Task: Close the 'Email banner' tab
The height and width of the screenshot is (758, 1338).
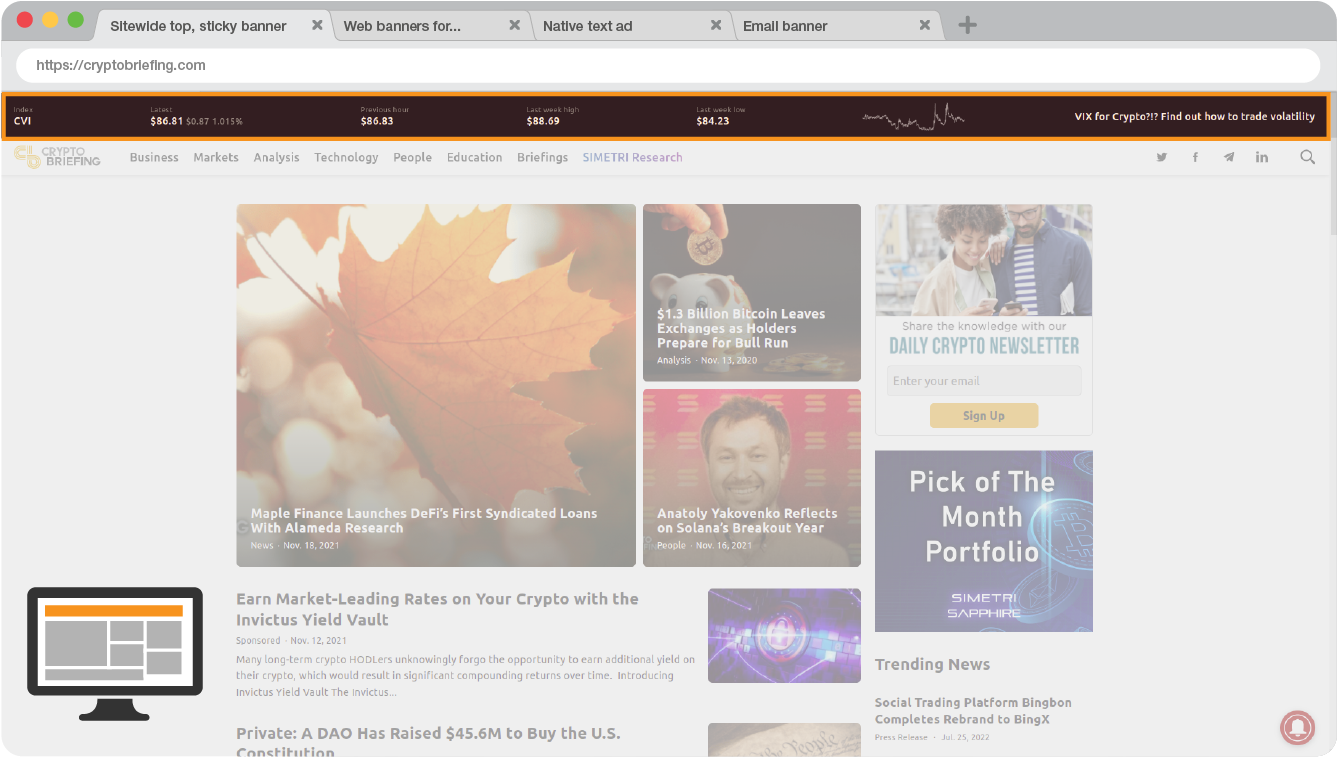Action: [925, 25]
